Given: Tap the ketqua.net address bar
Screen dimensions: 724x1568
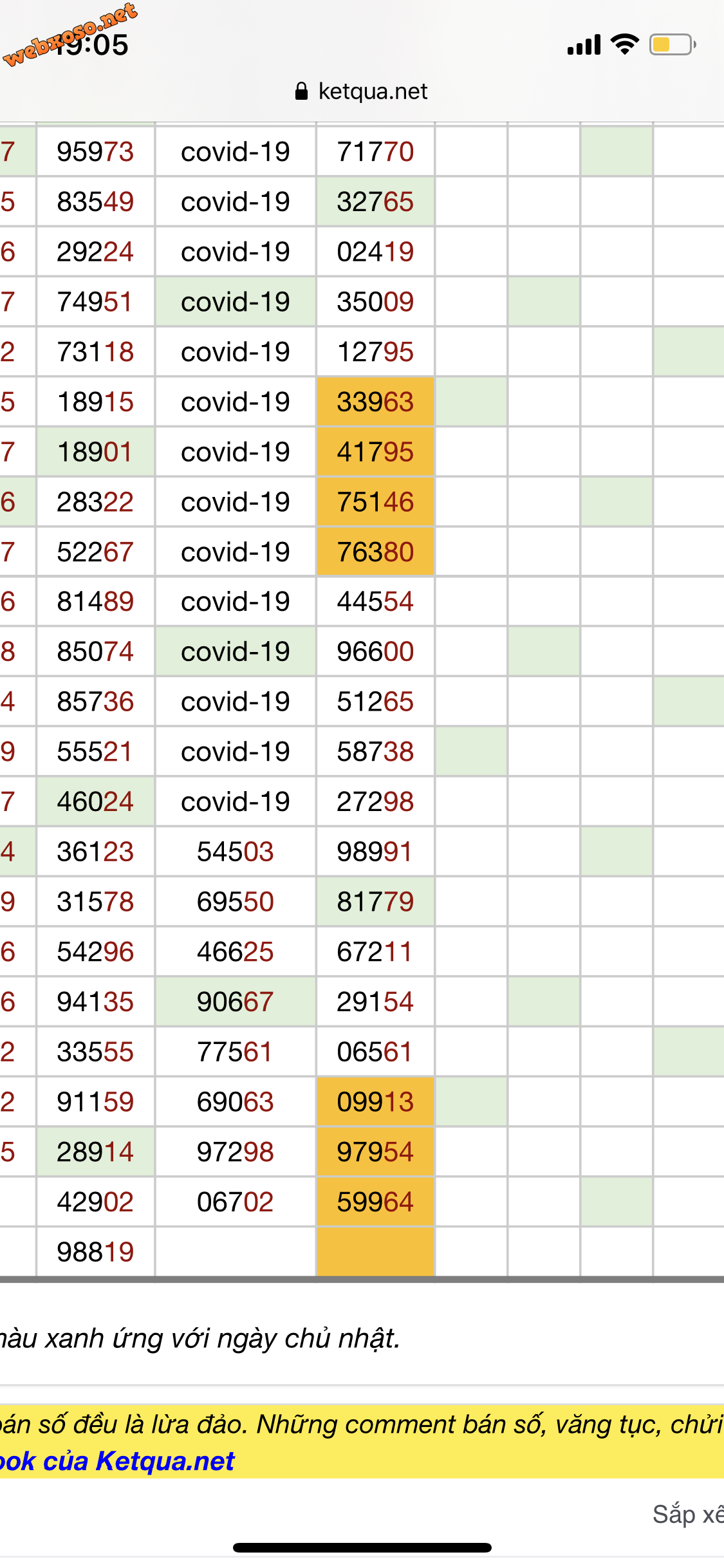Looking at the screenshot, I should [x=362, y=91].
